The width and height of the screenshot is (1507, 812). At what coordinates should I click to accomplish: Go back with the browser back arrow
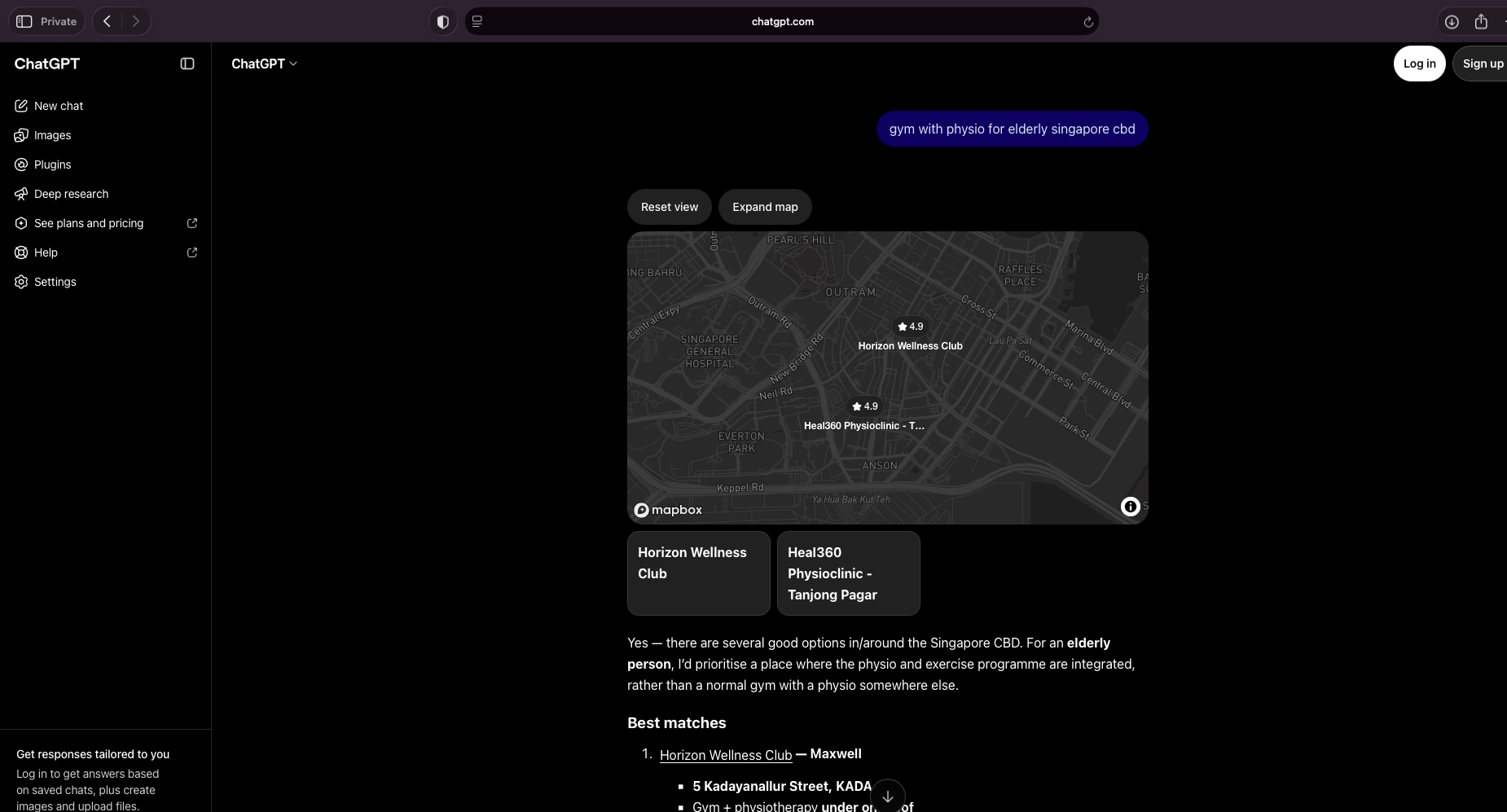pyautogui.click(x=107, y=21)
